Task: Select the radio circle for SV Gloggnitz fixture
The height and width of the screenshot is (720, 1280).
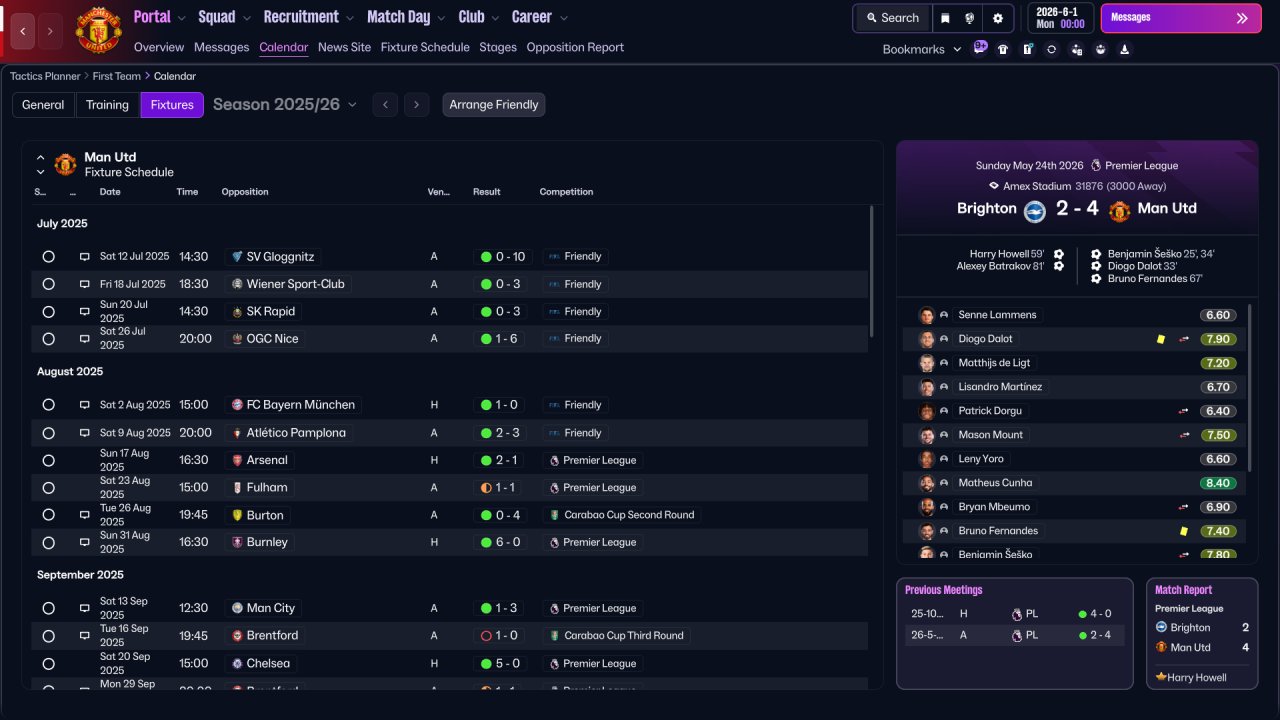Action: tap(48, 257)
